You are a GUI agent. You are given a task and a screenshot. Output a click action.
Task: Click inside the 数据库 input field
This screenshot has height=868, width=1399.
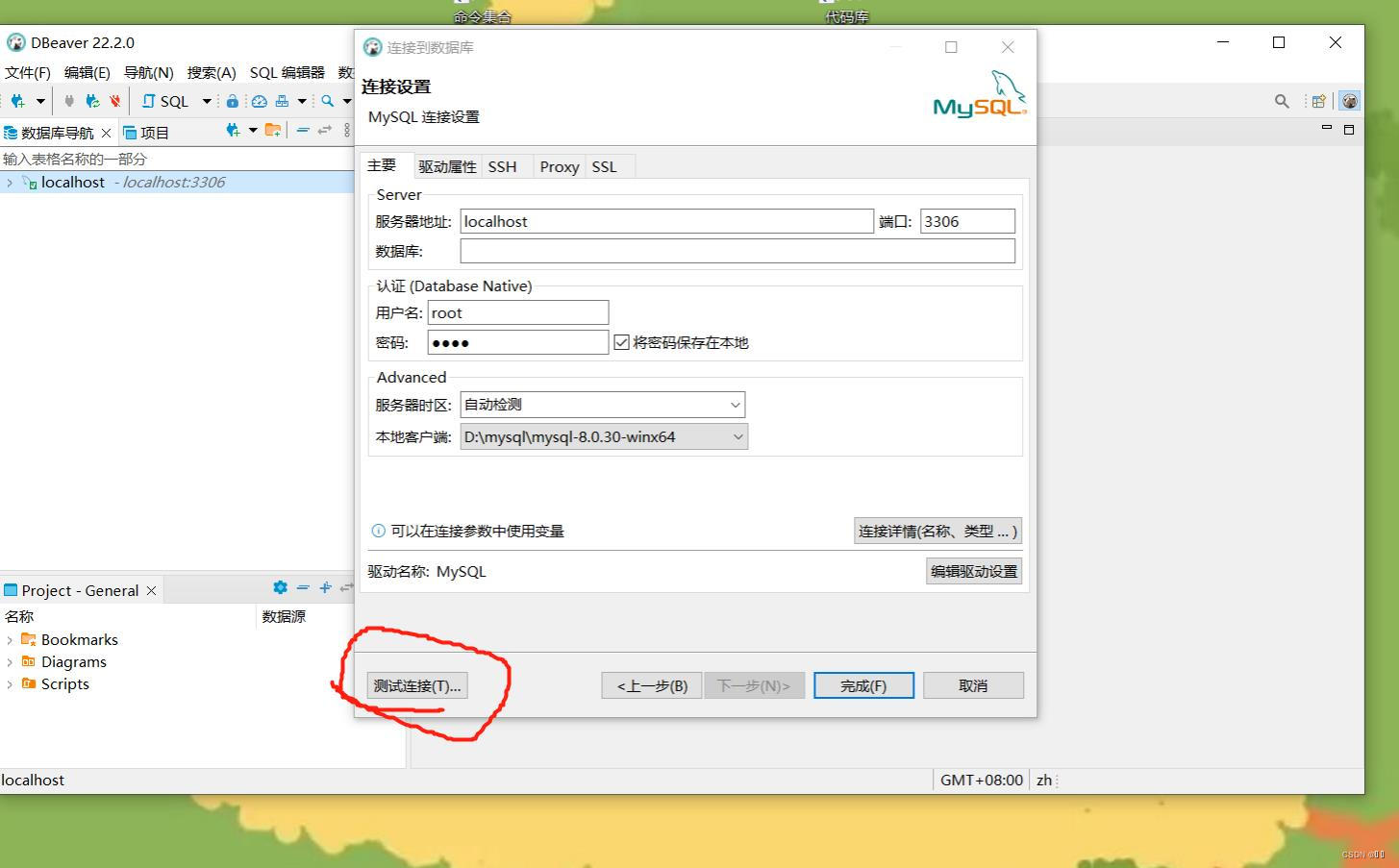[737, 251]
